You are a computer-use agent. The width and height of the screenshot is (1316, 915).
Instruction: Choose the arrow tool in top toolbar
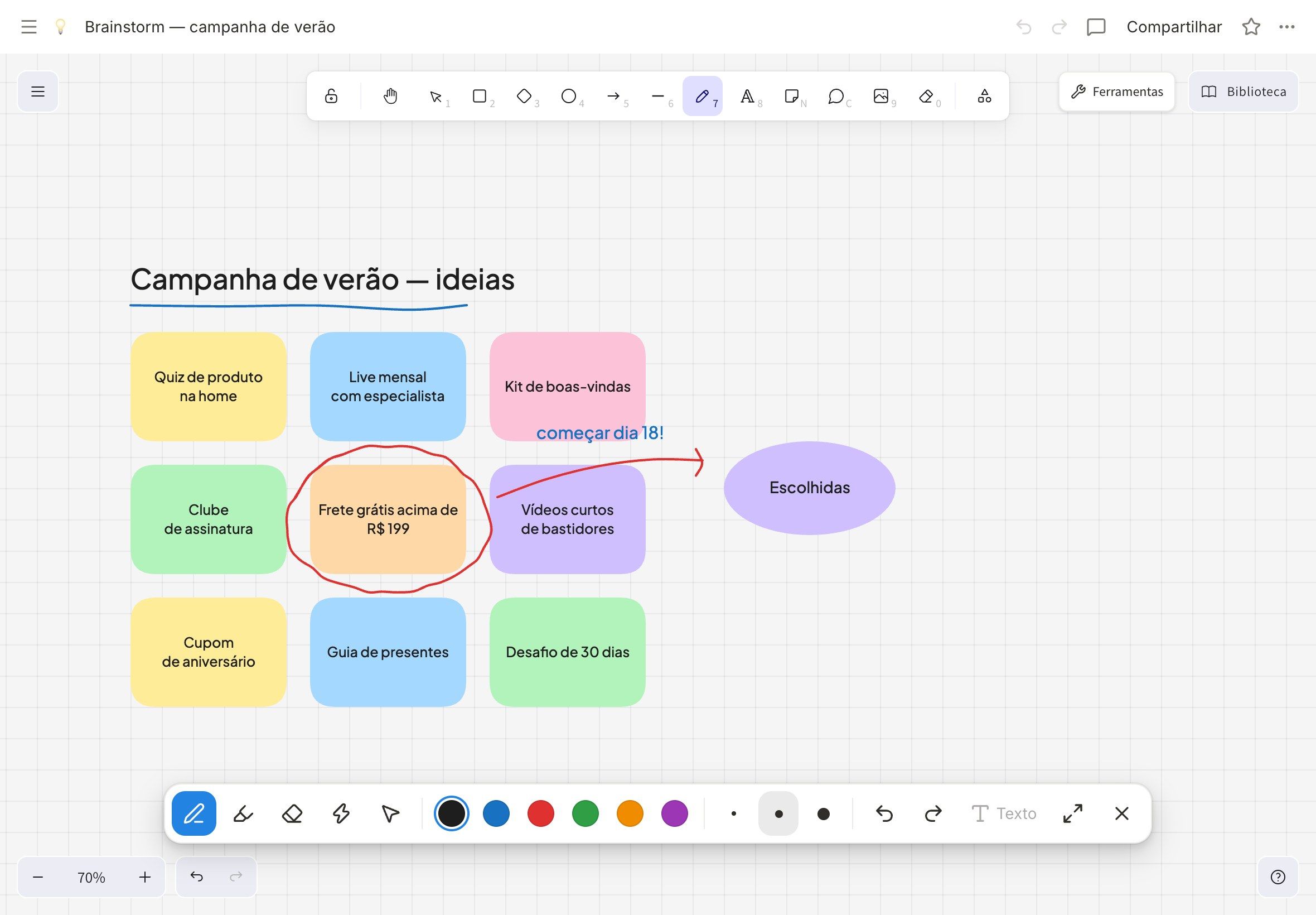613,96
